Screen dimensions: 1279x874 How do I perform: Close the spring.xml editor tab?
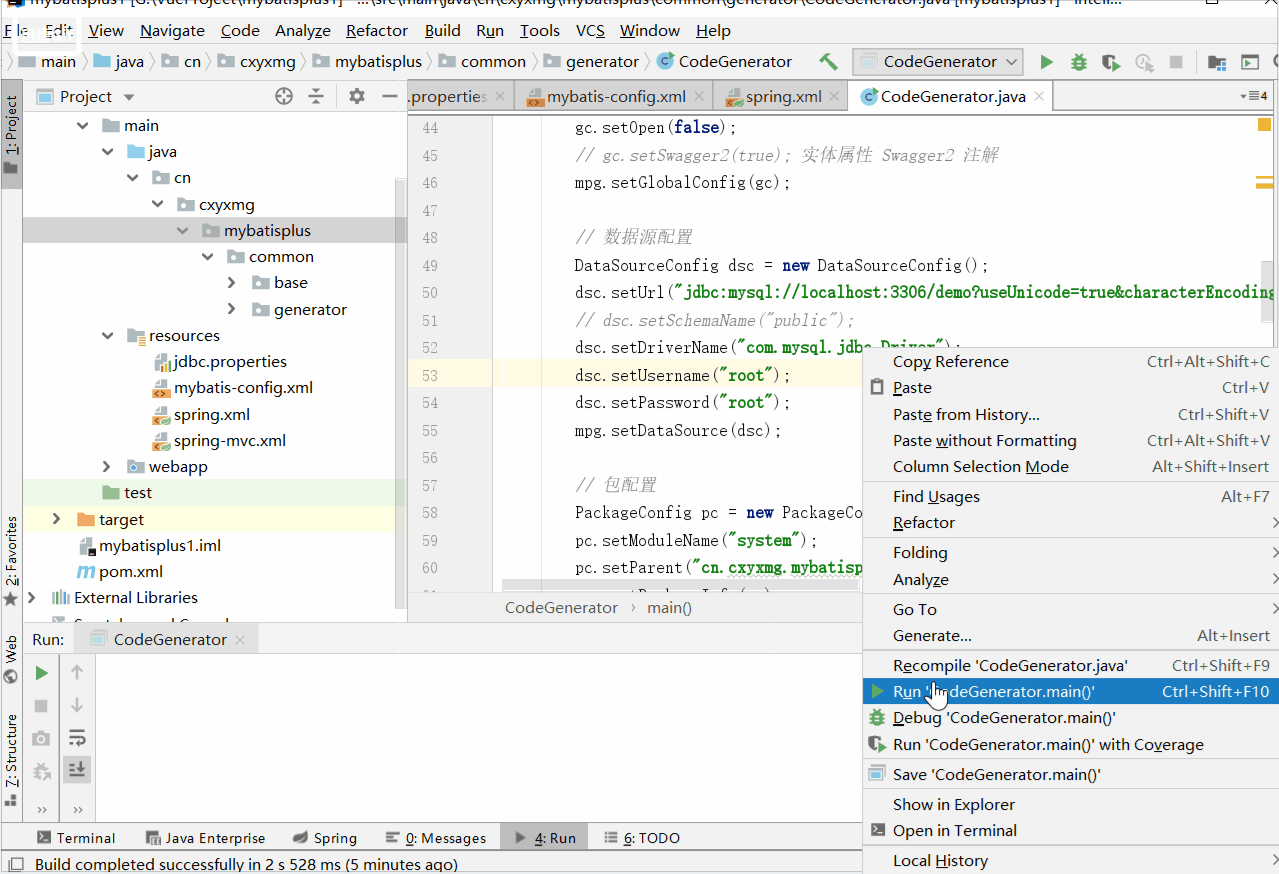[x=835, y=96]
